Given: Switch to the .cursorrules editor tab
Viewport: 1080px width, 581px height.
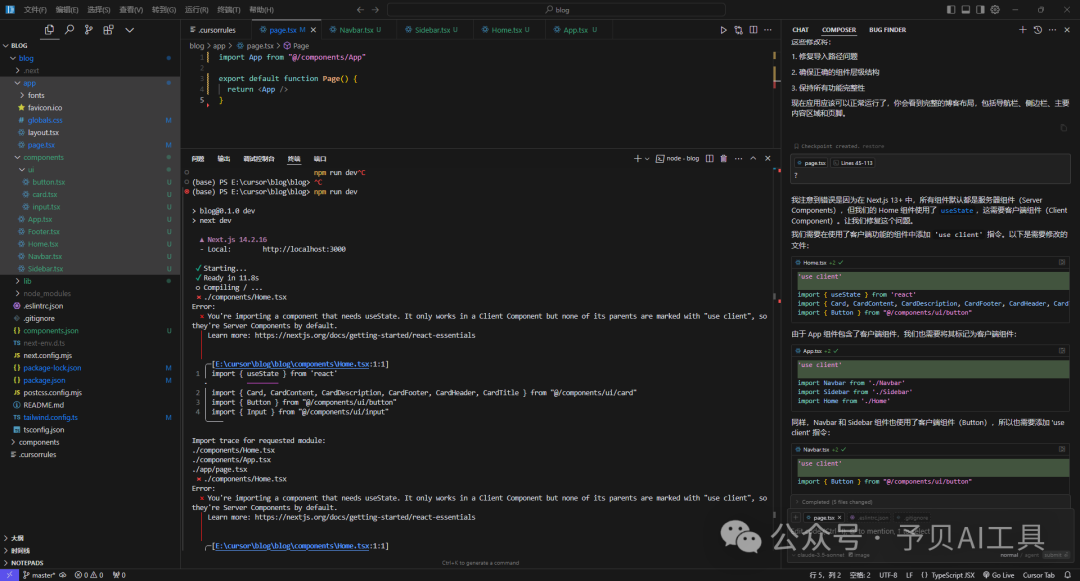Looking at the screenshot, I should (x=216, y=30).
